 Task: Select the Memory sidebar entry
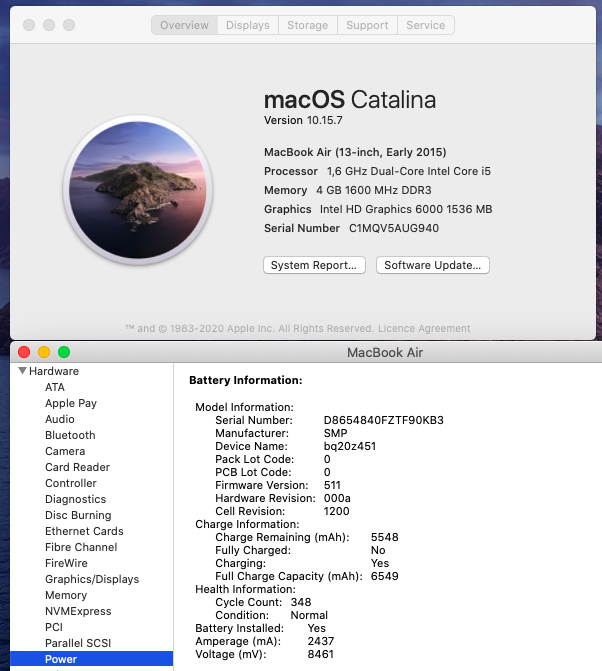[66, 595]
